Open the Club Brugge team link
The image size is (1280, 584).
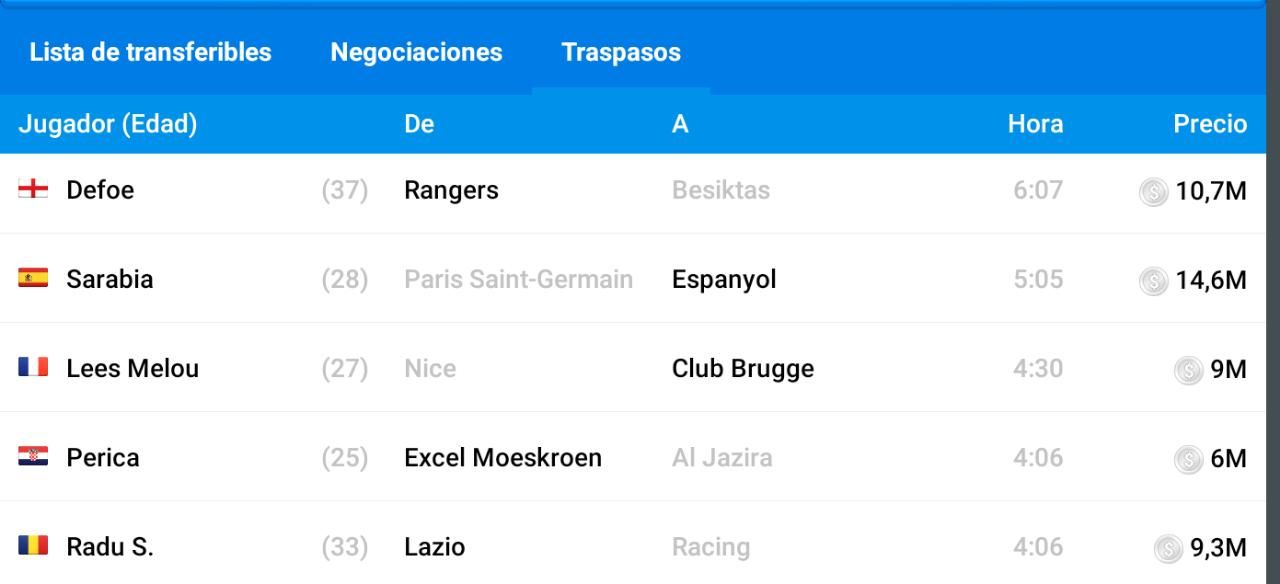coord(743,369)
